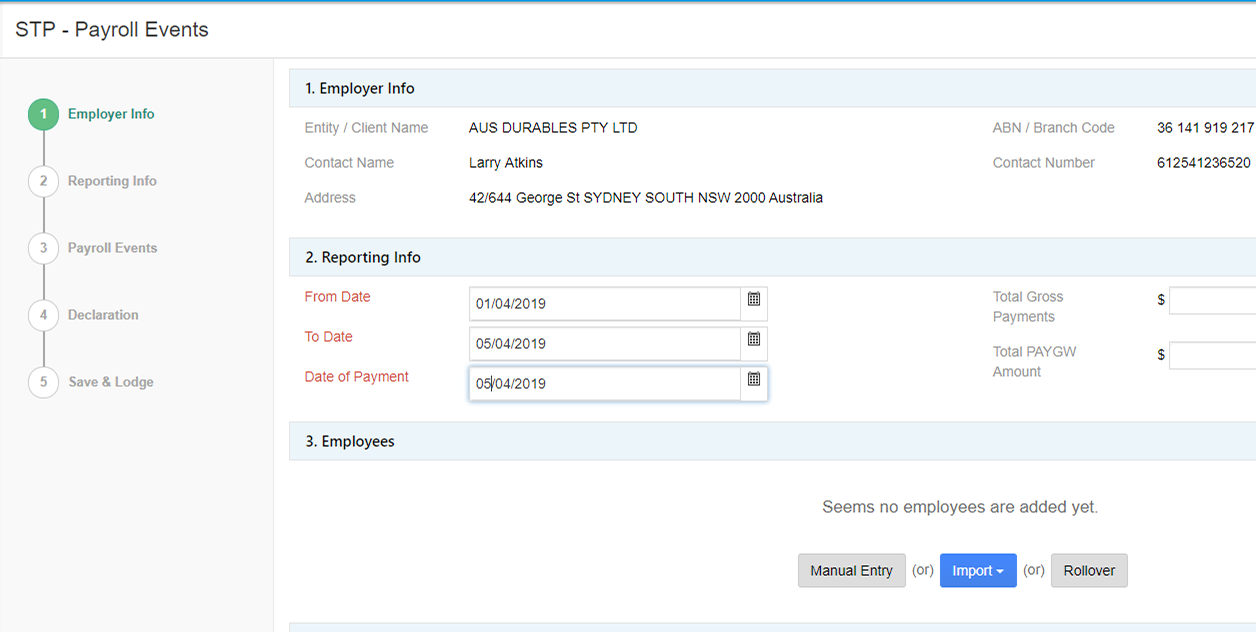Image resolution: width=1256 pixels, height=632 pixels.
Task: Select step 1 circle in wizard
Action: click(43, 115)
